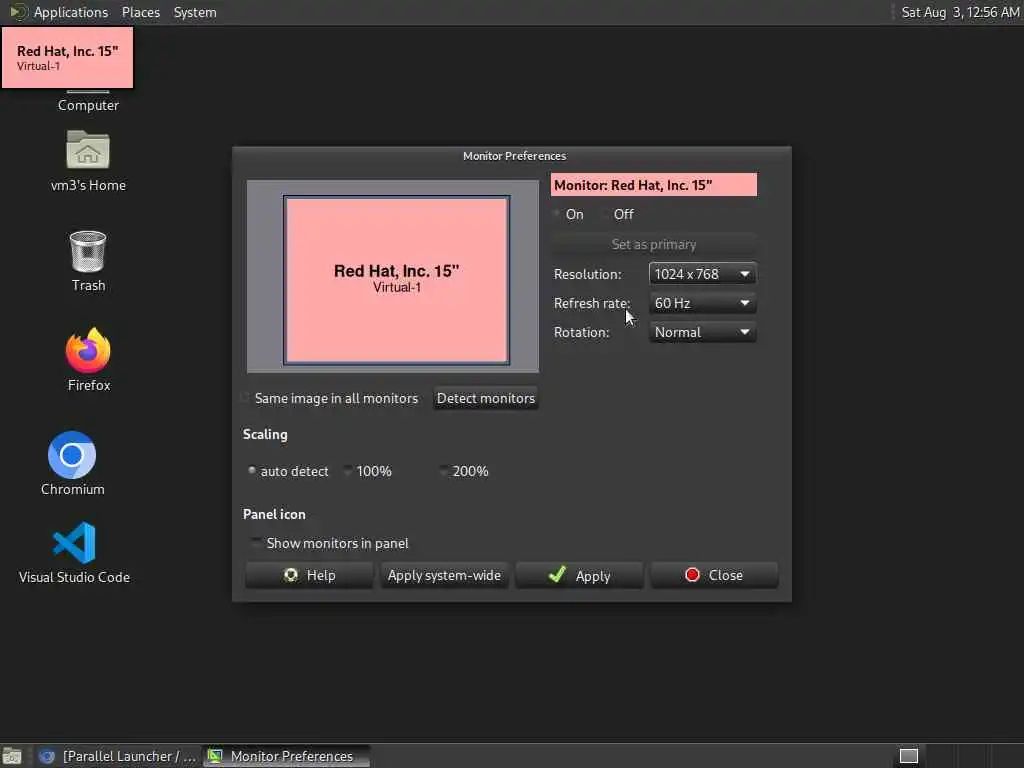Click the show desktop icon in bottom panel
This screenshot has height=768, width=1024.
12,756
